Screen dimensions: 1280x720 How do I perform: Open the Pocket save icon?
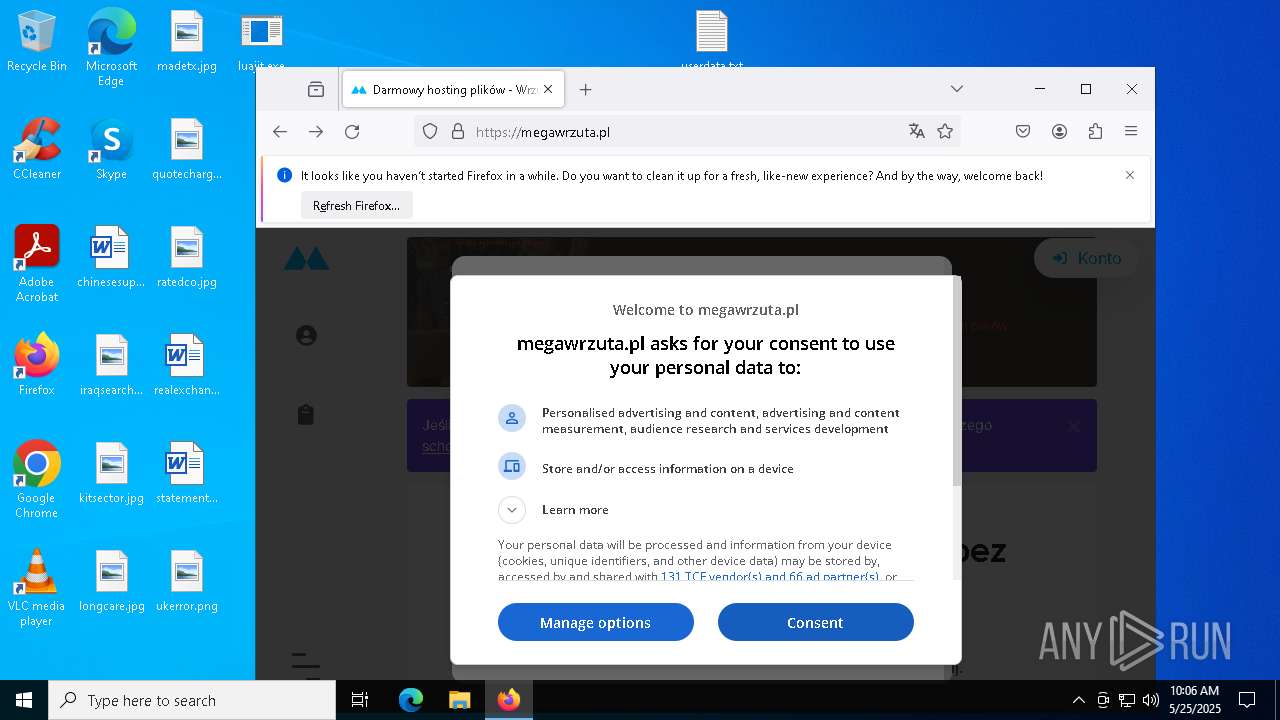click(x=1023, y=131)
